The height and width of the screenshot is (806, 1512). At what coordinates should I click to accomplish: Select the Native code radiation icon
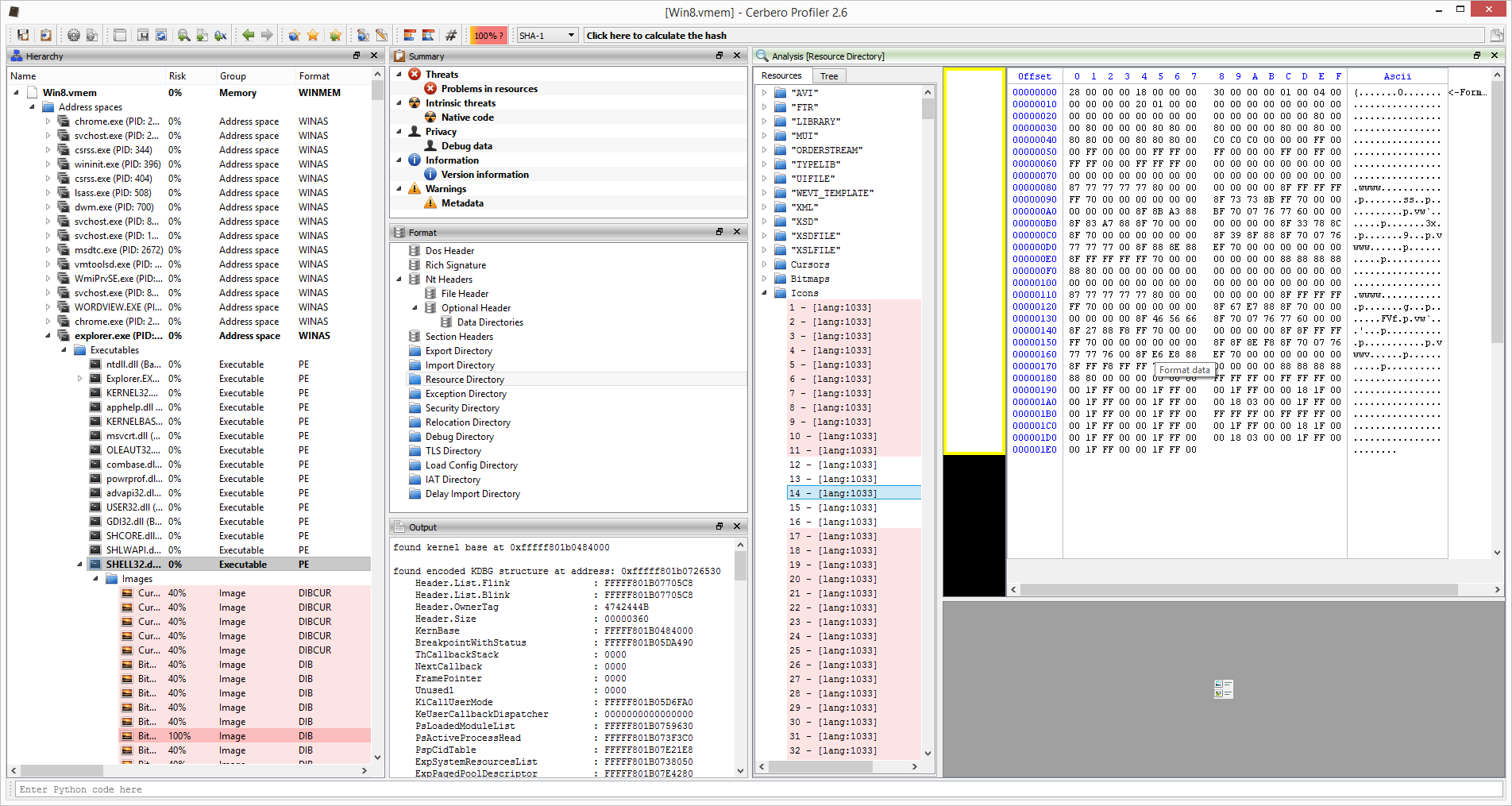coord(430,117)
